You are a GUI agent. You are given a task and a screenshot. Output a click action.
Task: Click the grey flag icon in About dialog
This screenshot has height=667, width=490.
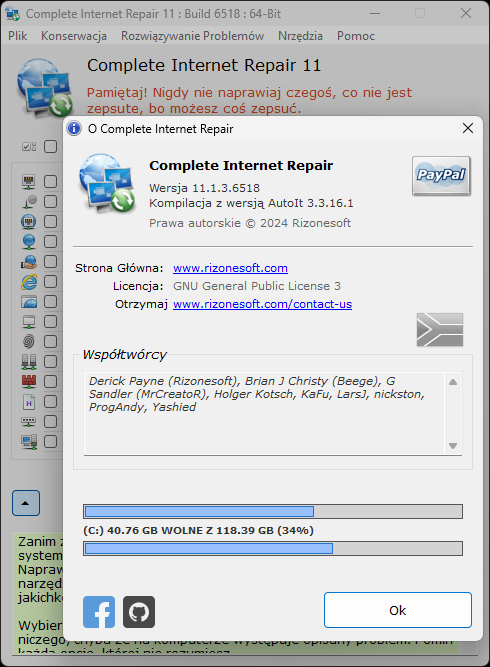(x=440, y=330)
